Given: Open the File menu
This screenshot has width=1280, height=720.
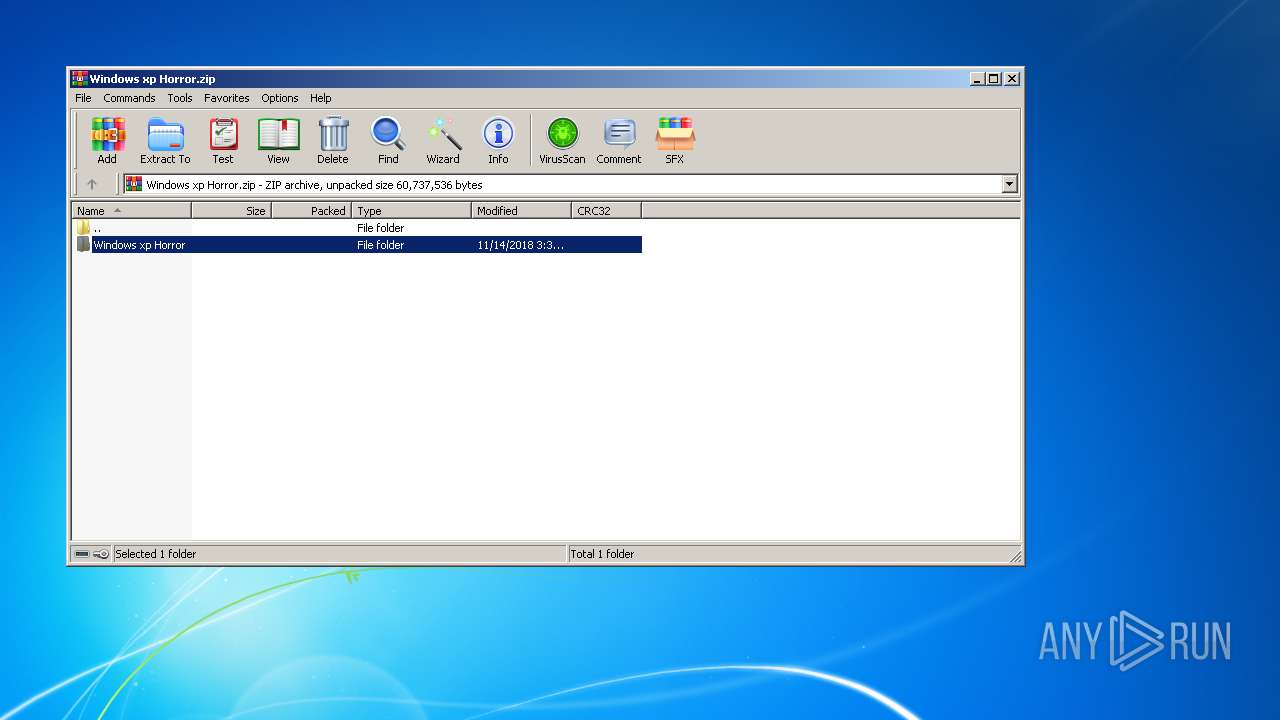Looking at the screenshot, I should click(83, 98).
